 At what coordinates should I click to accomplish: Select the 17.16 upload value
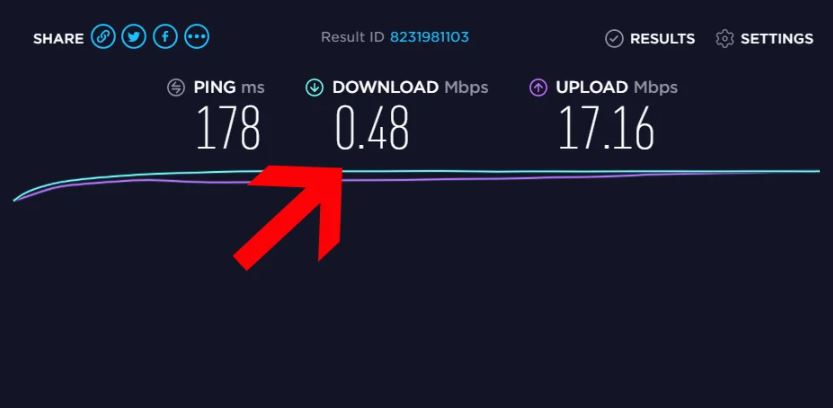606,128
